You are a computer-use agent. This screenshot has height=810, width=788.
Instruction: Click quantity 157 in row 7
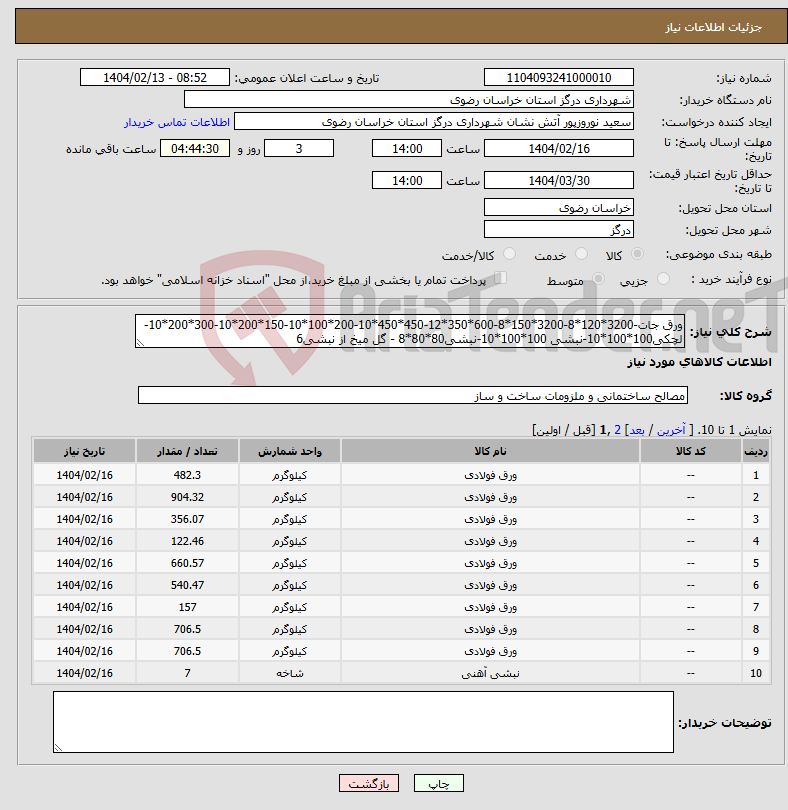click(187, 607)
